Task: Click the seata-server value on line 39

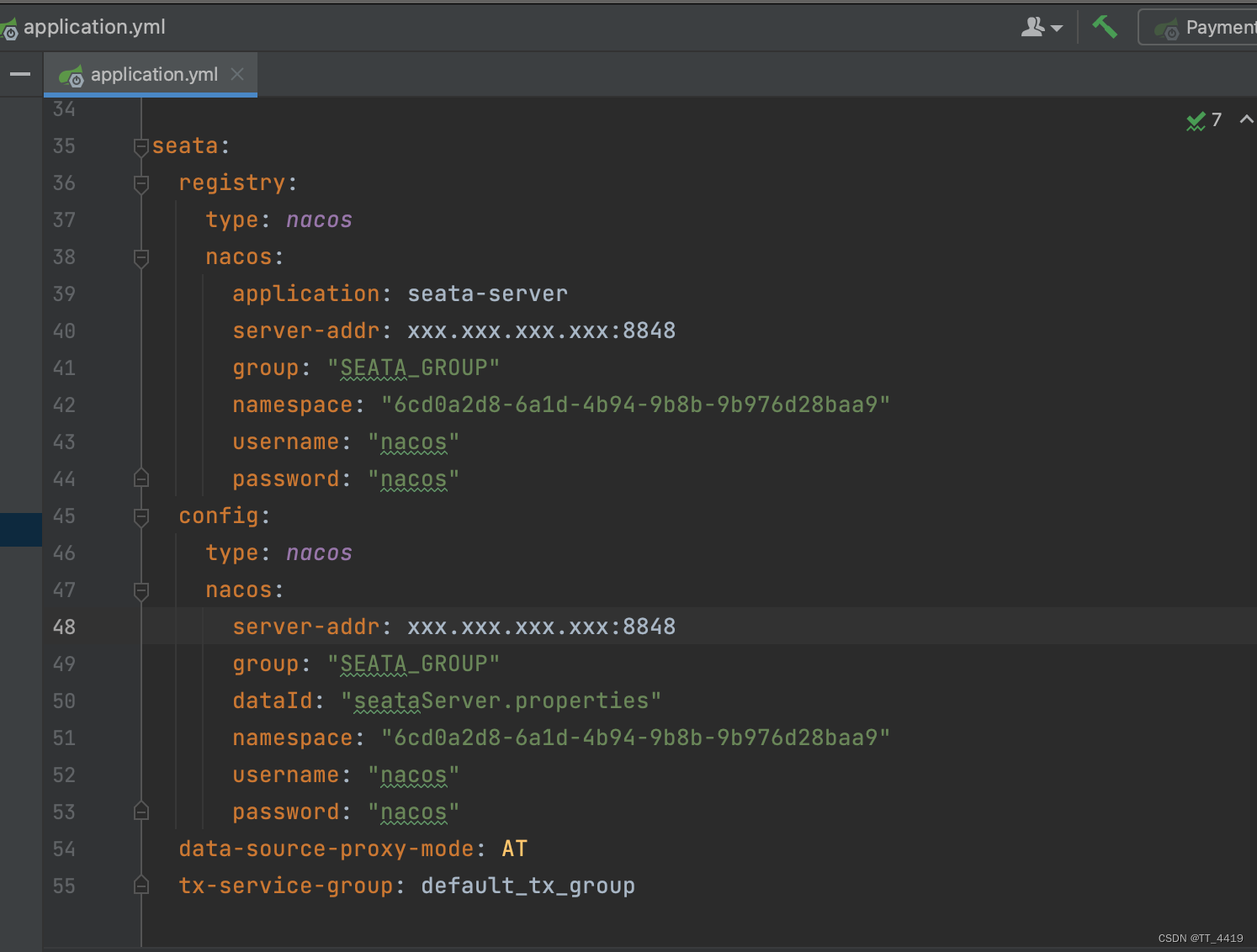Action: click(487, 294)
